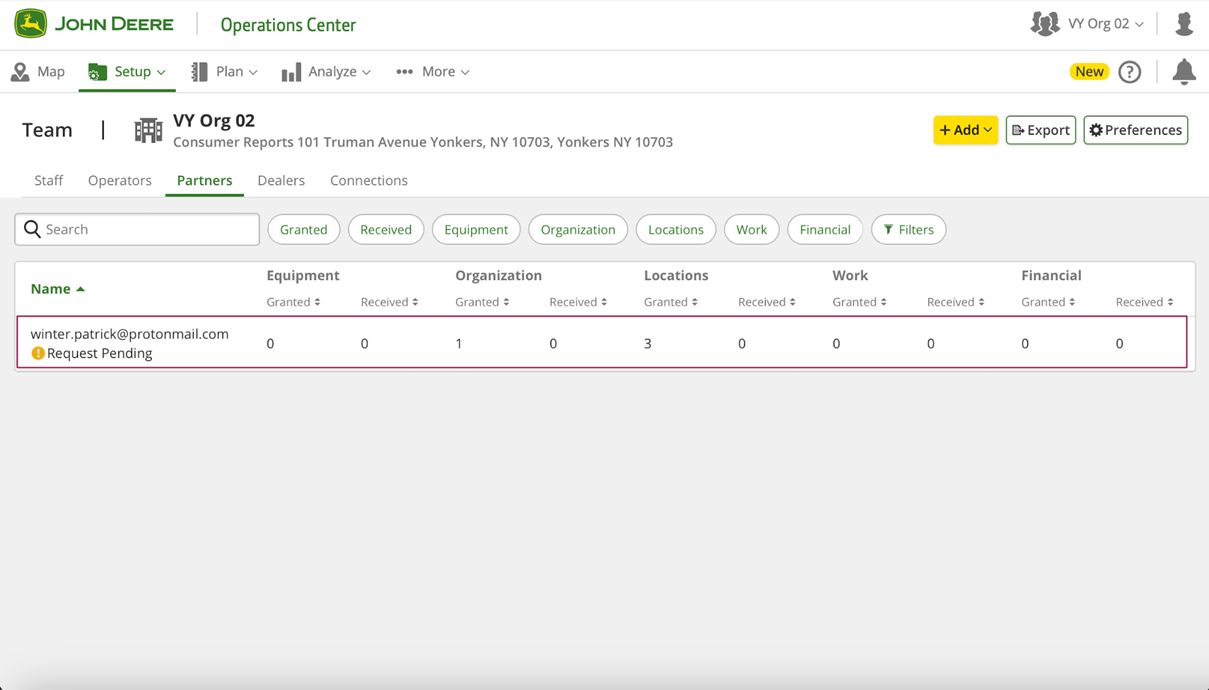Click the John Deere leaping deer logo

(x=31, y=24)
